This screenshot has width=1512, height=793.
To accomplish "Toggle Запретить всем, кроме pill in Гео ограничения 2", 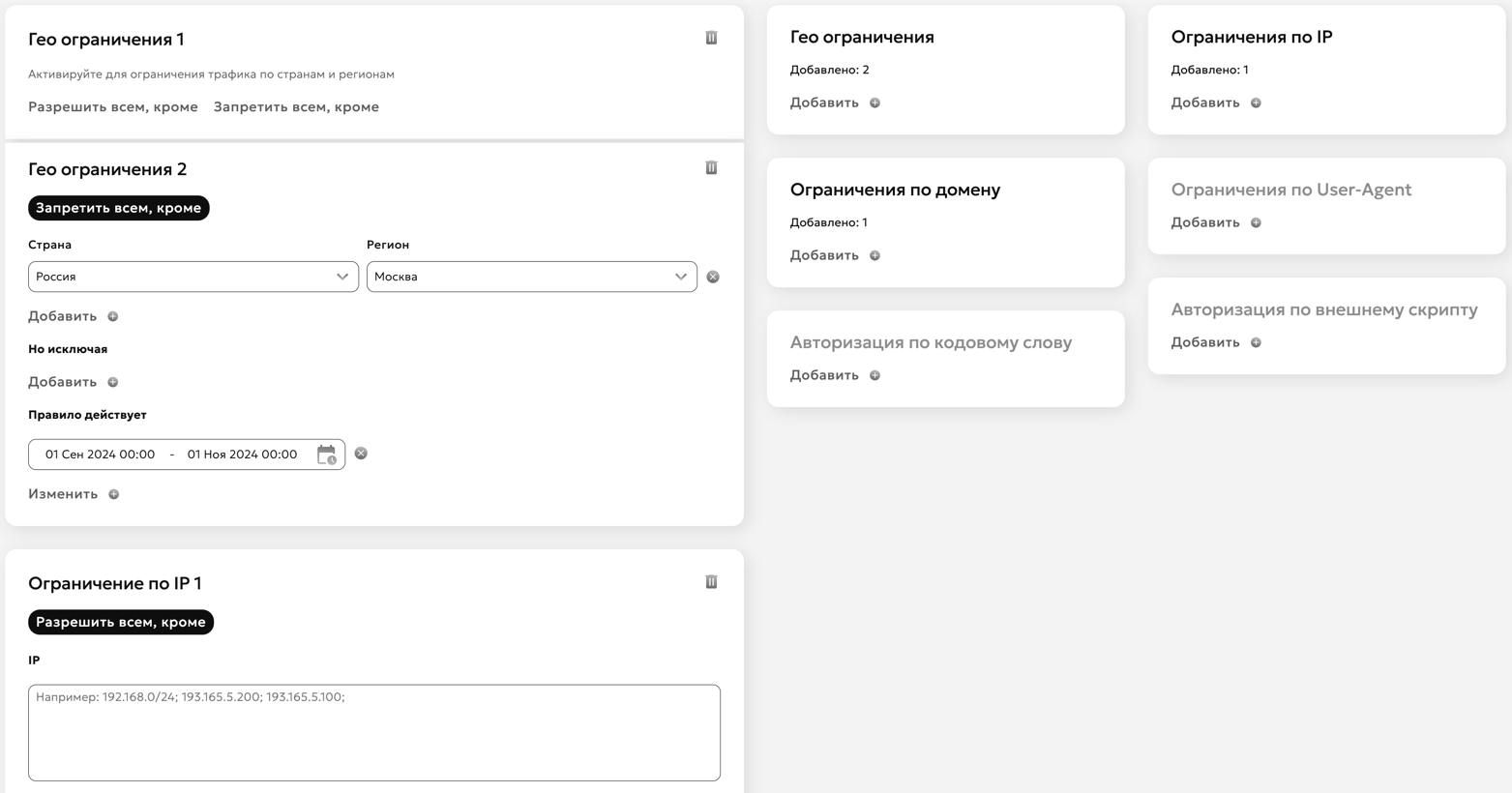I will [x=119, y=208].
